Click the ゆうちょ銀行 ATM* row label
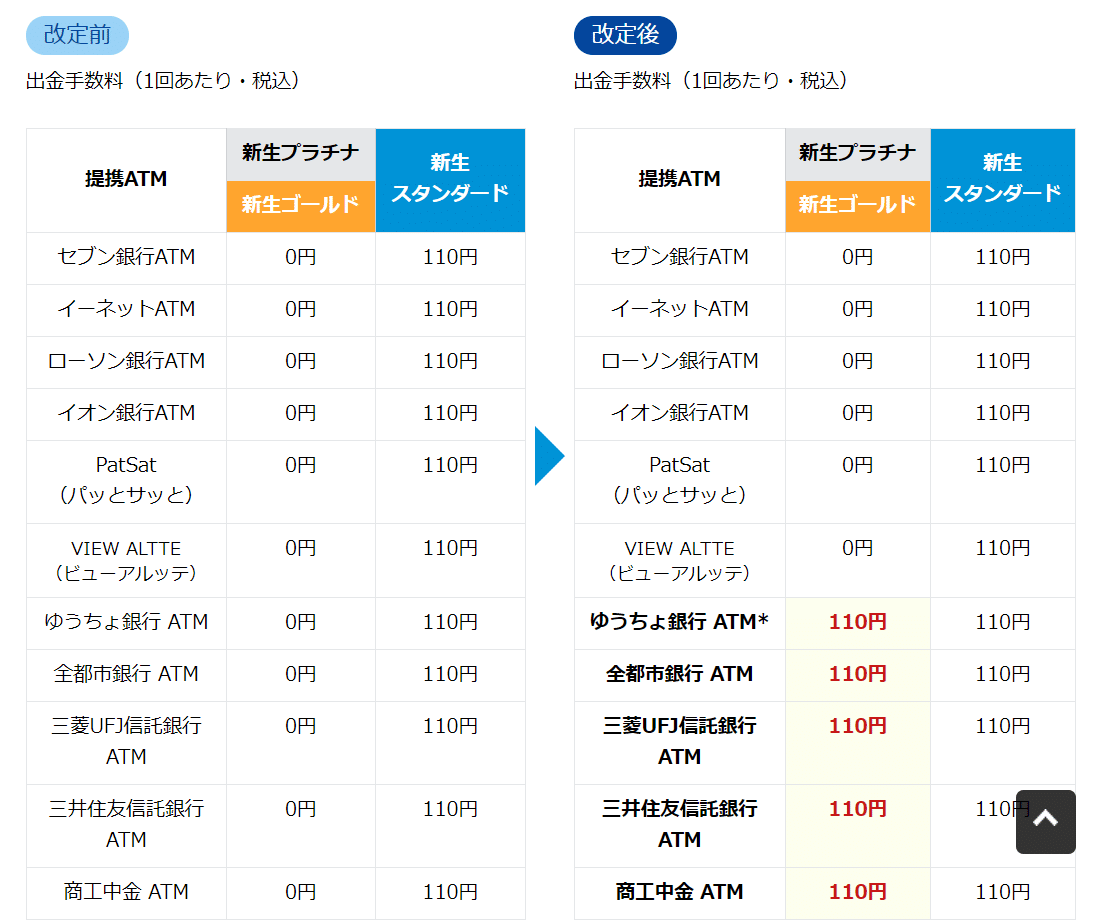The image size is (1100, 924). coord(679,622)
